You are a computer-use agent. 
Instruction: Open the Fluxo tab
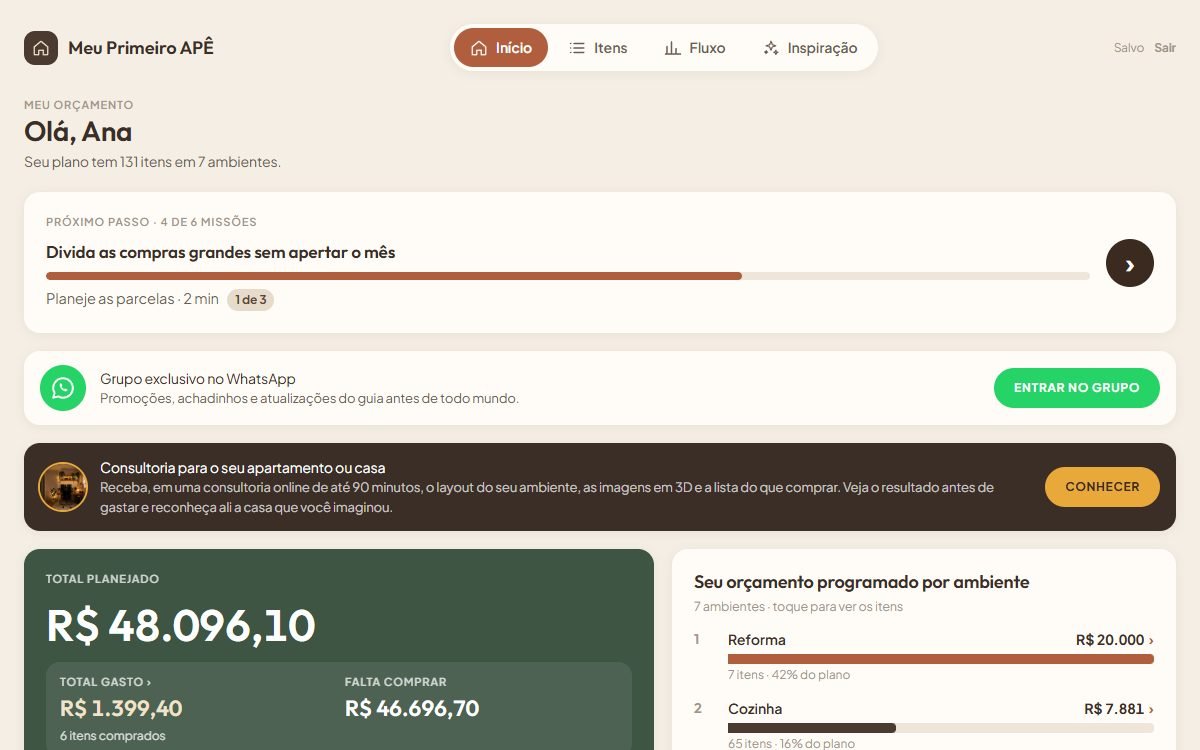[695, 48]
